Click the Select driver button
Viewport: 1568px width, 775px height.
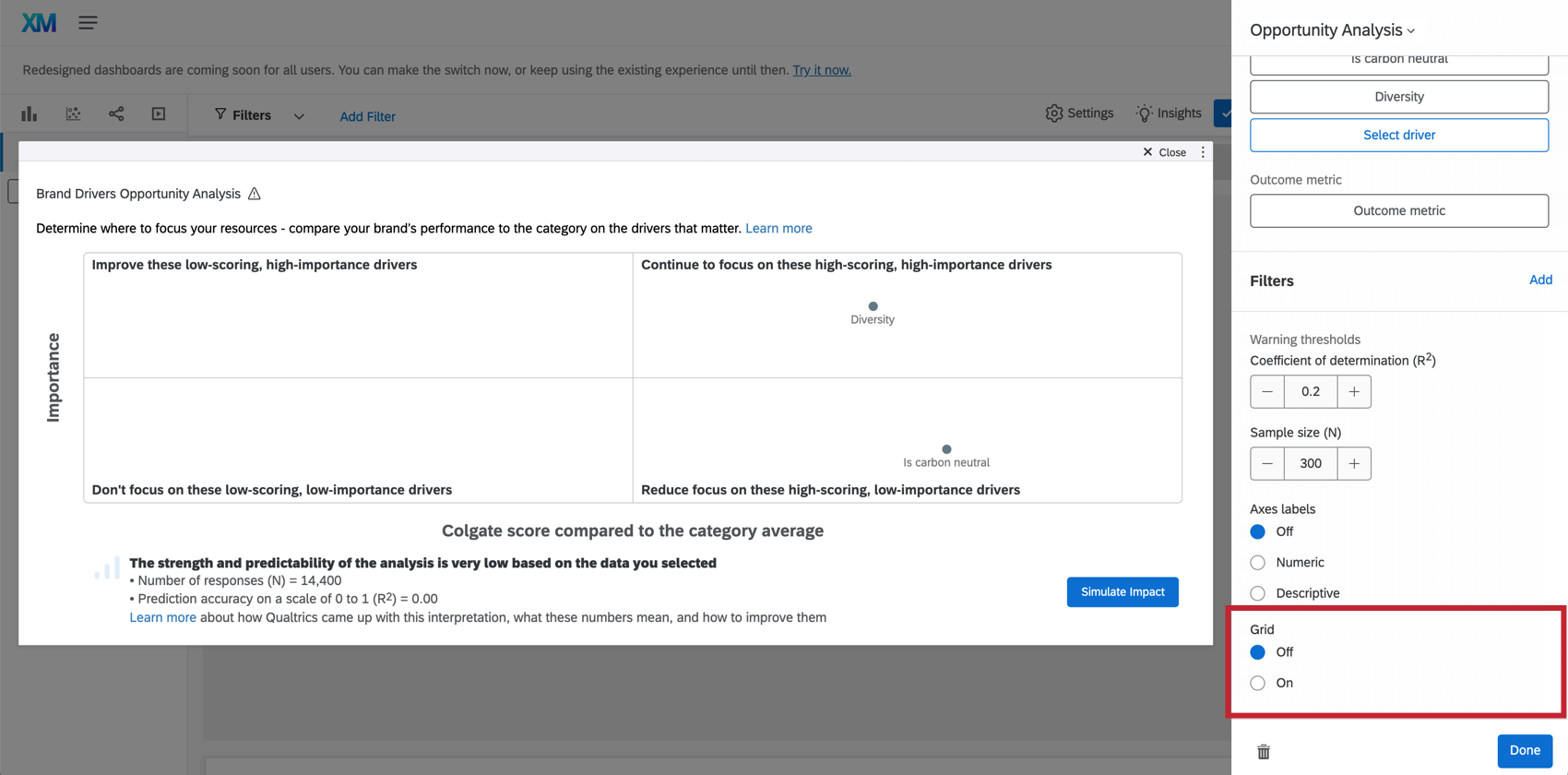pos(1398,136)
